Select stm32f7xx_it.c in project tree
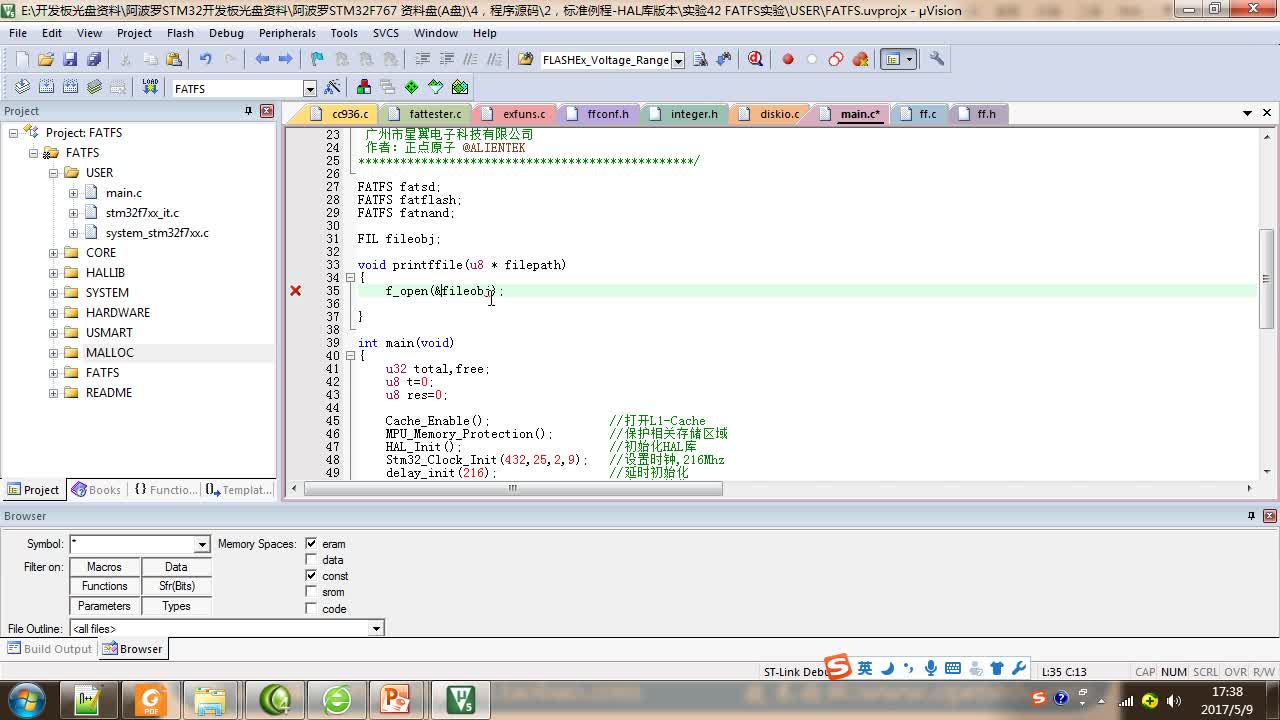 tap(142, 213)
